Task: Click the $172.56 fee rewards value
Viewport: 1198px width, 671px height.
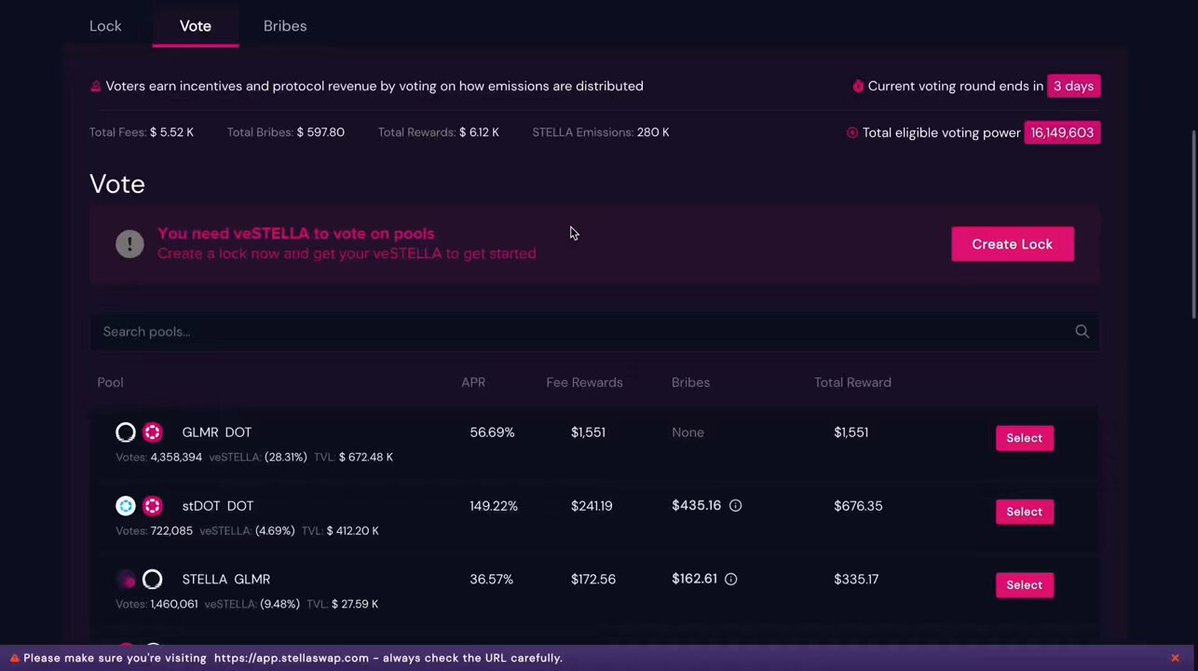Action: click(x=593, y=579)
